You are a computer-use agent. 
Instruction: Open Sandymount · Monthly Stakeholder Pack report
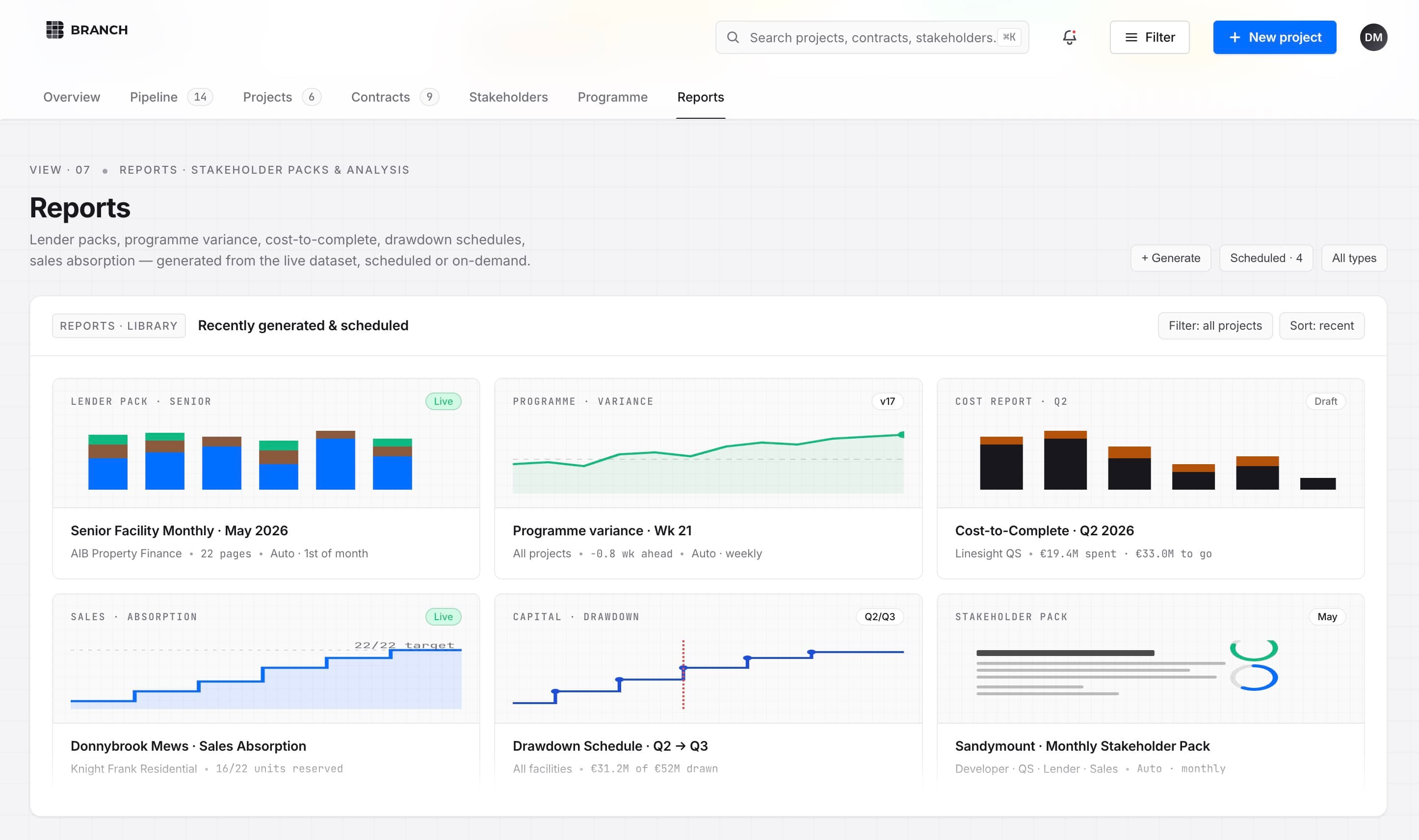click(1082, 746)
